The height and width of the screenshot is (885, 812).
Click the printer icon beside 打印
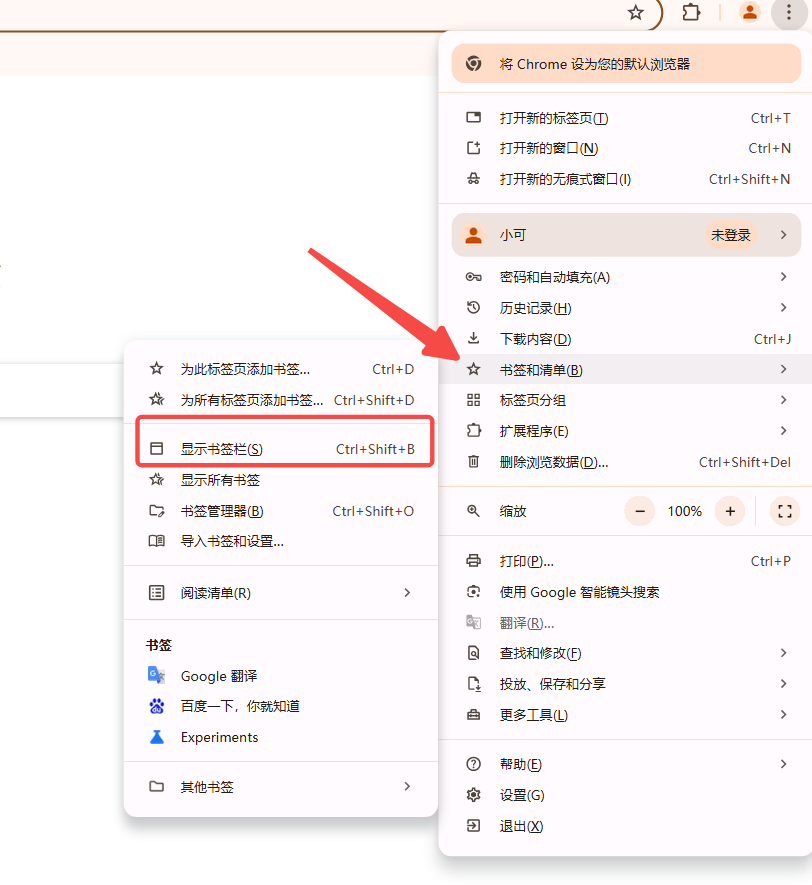pyautogui.click(x=473, y=561)
